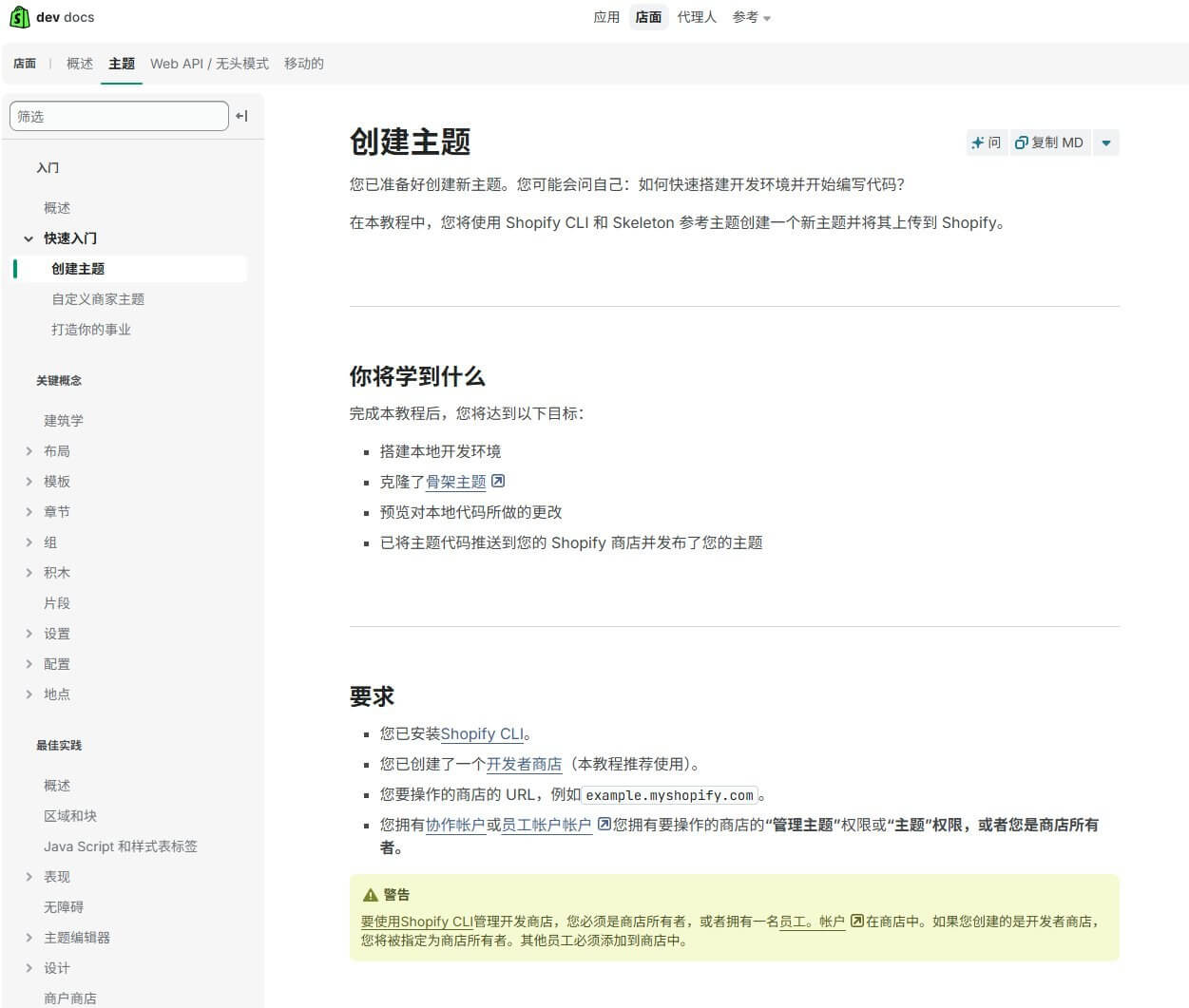Viewport: 1189px width, 1008px height.
Task: Open the 无障碍 sidebar item
Action: click(x=64, y=907)
